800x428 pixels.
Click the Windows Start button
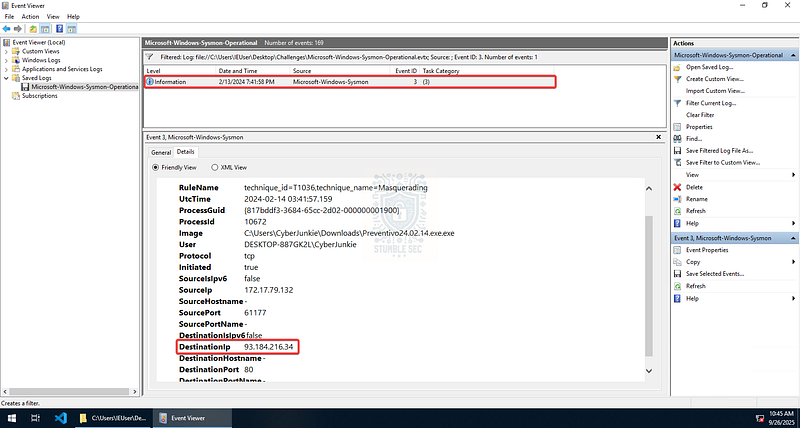point(11,418)
